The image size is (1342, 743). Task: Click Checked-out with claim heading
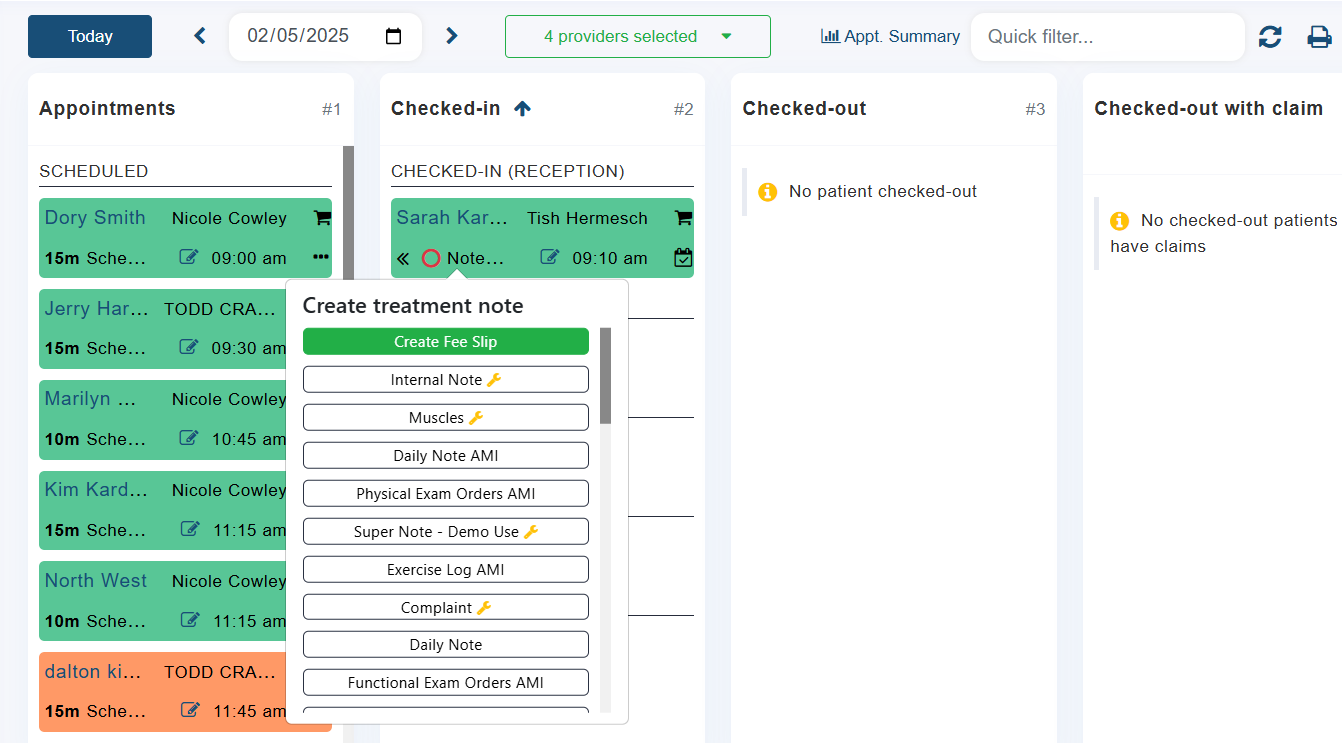pos(1208,109)
